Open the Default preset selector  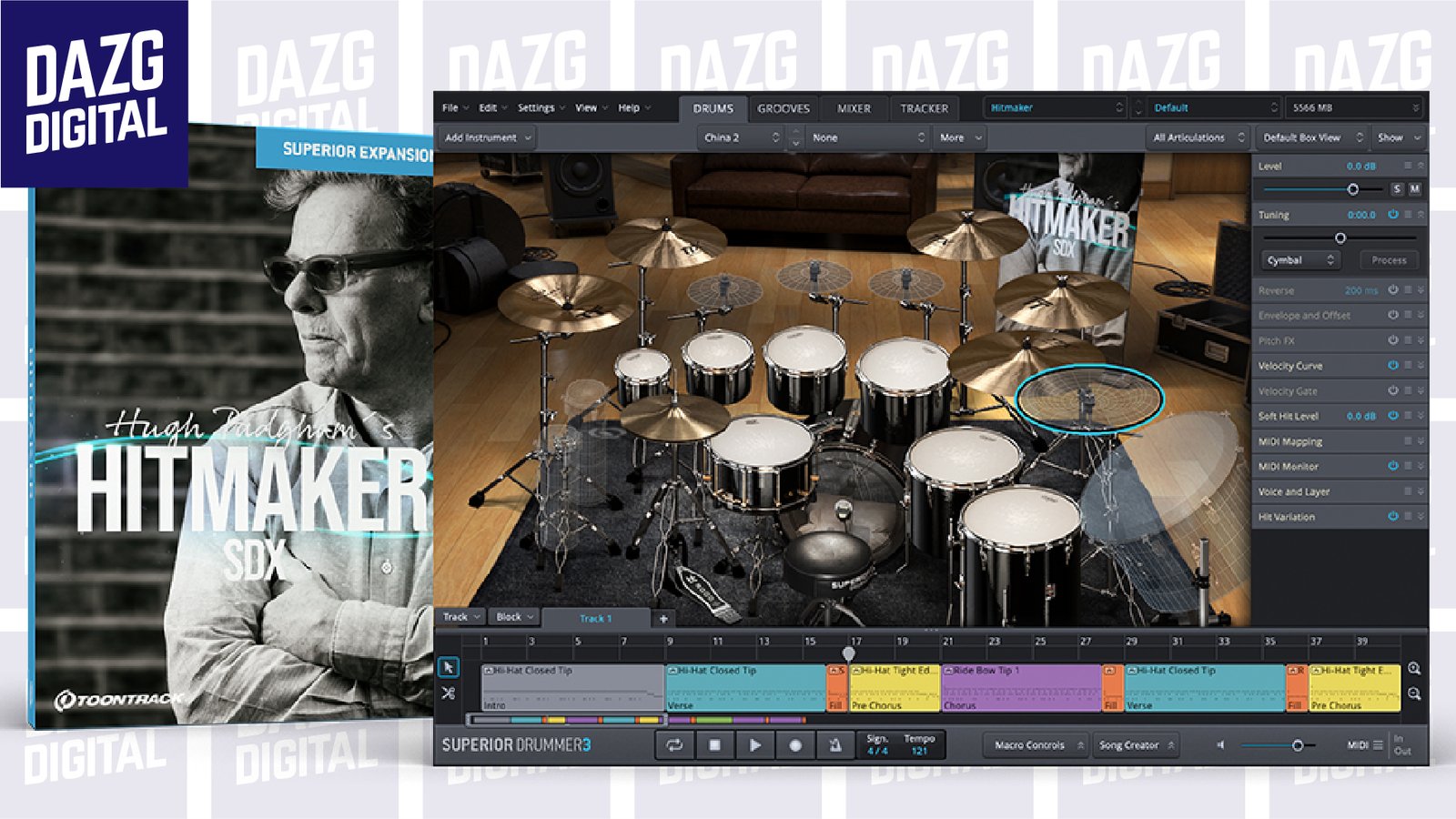click(1214, 107)
